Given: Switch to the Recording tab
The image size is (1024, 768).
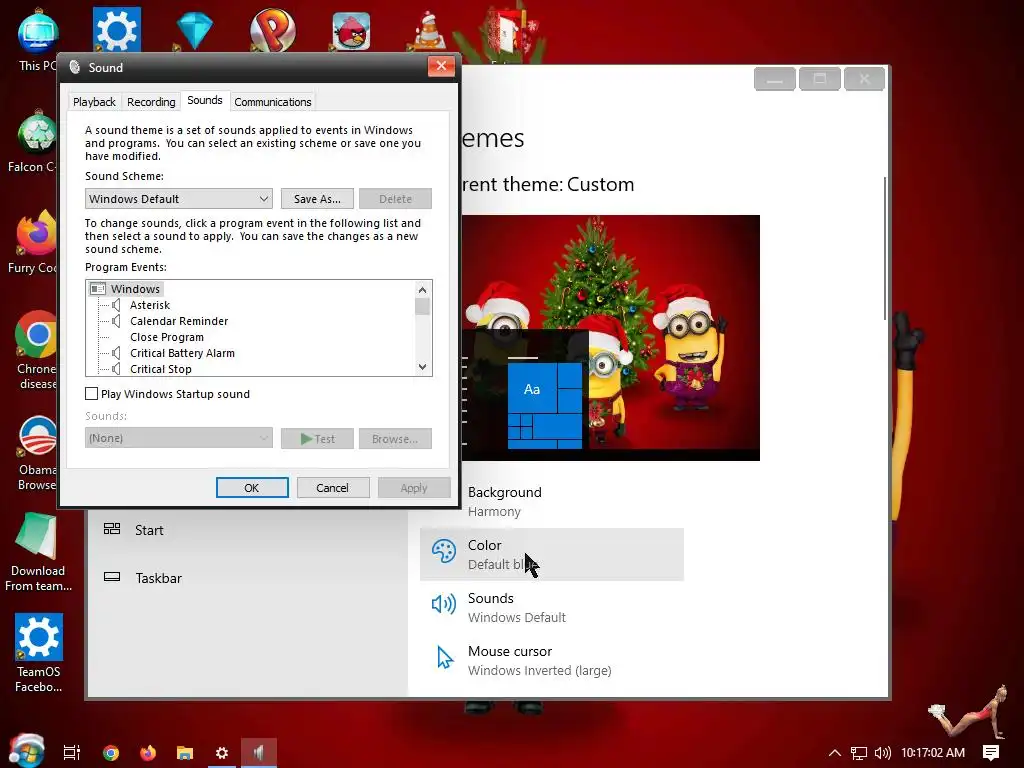Looking at the screenshot, I should pos(151,102).
